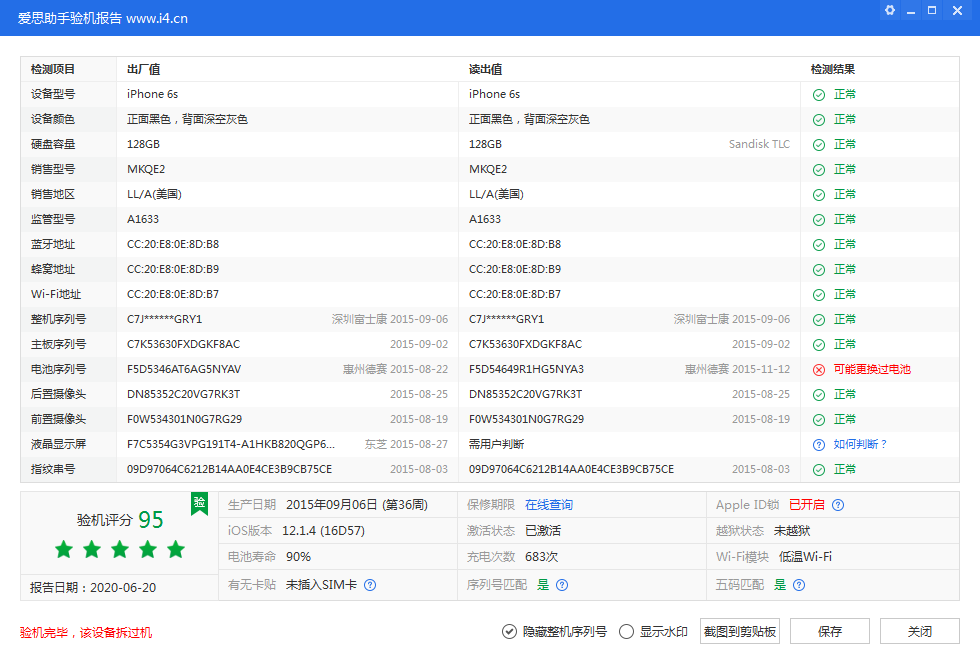Click help icon next to 序列号匹配
Image resolution: width=980 pixels, height=664 pixels.
(562, 585)
